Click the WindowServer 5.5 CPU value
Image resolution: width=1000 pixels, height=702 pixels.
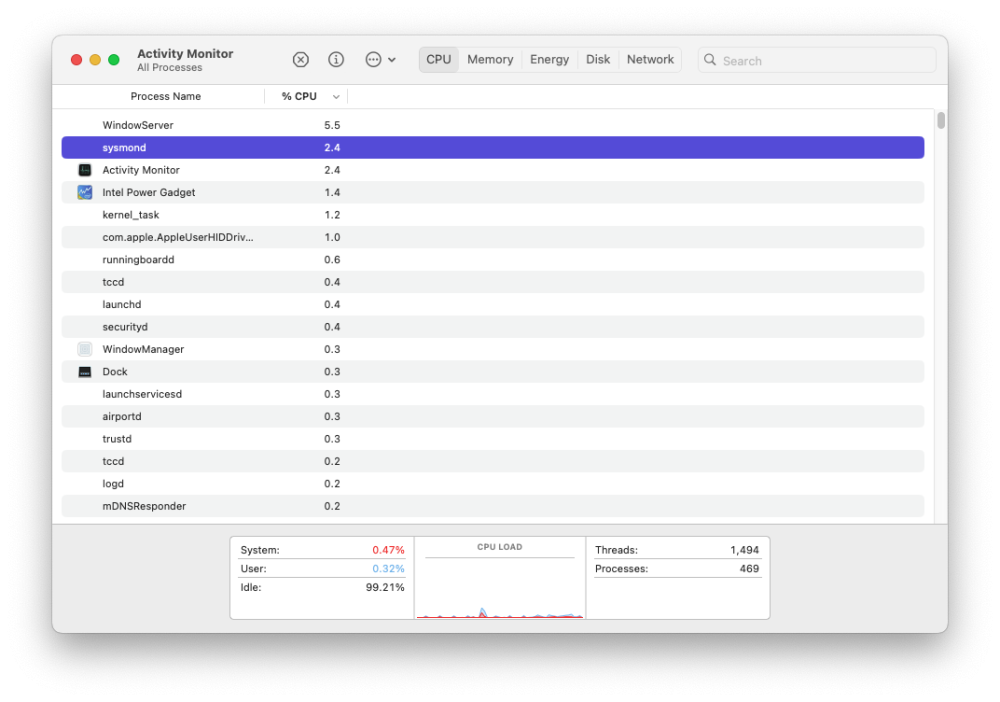(x=332, y=125)
